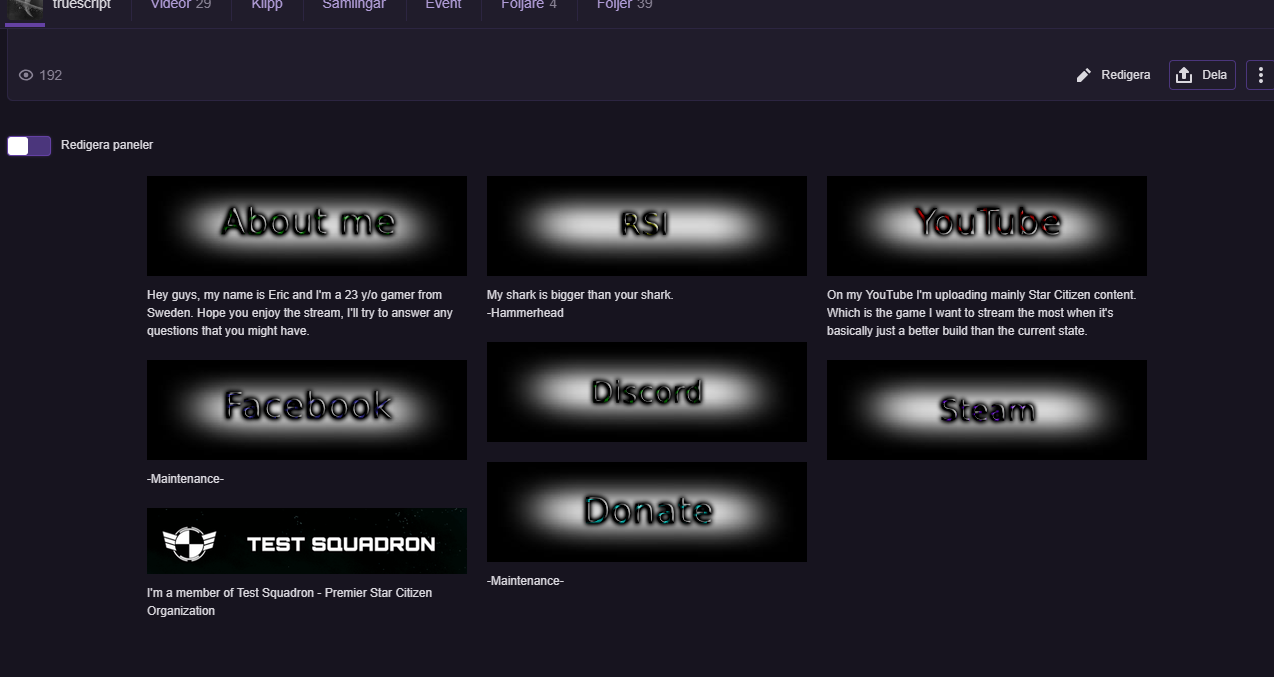Go to the Samlingar tab
The image size is (1274, 677).
tap(354, 5)
